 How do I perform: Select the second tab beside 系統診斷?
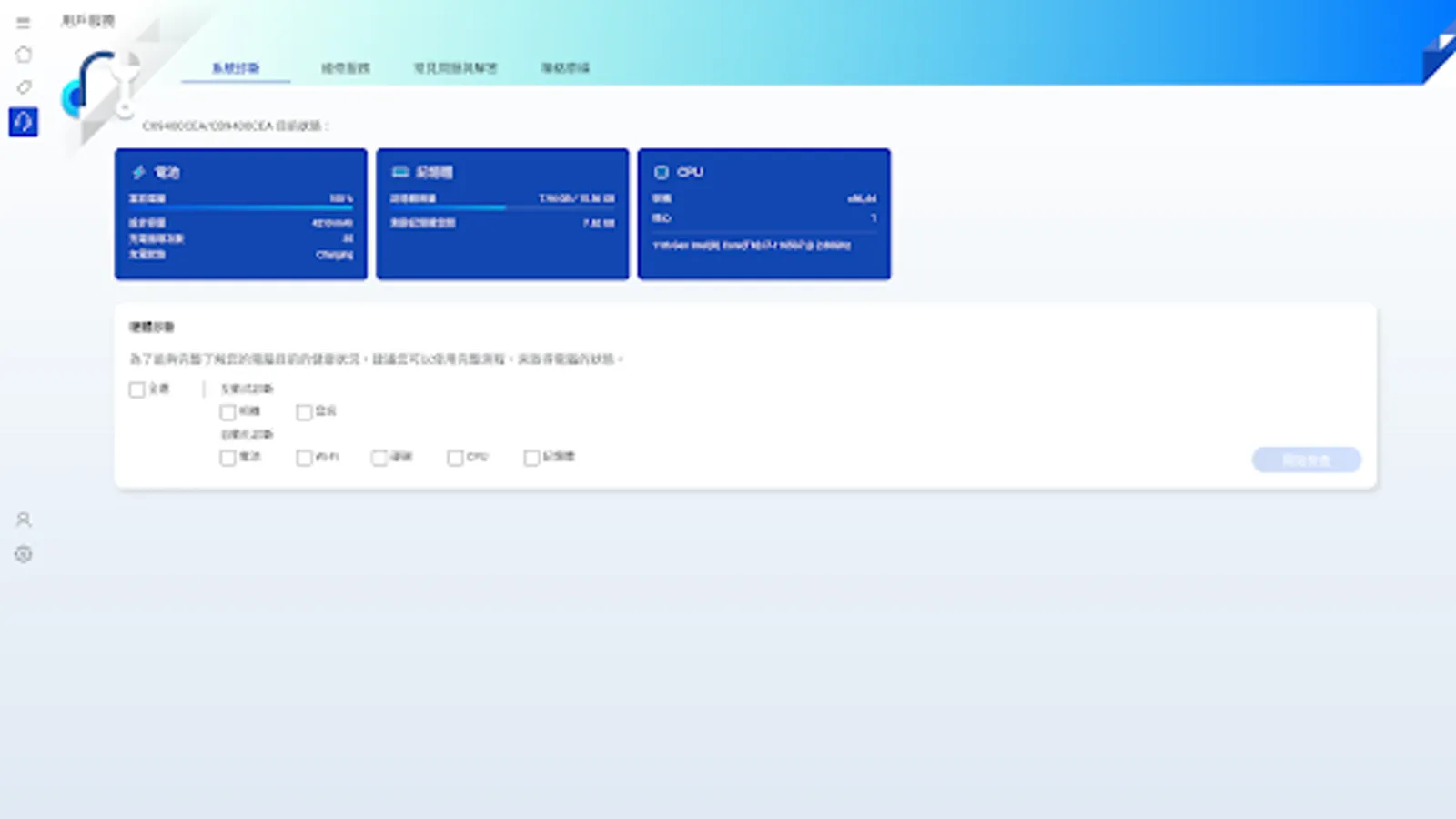(347, 66)
